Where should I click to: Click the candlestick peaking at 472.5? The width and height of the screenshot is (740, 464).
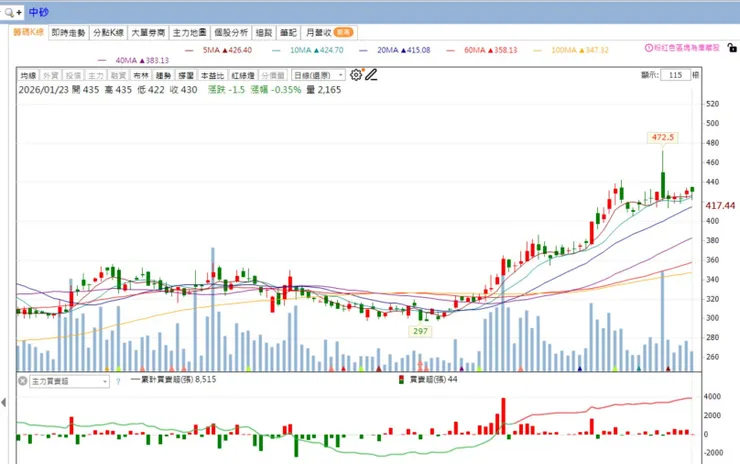tap(663, 177)
